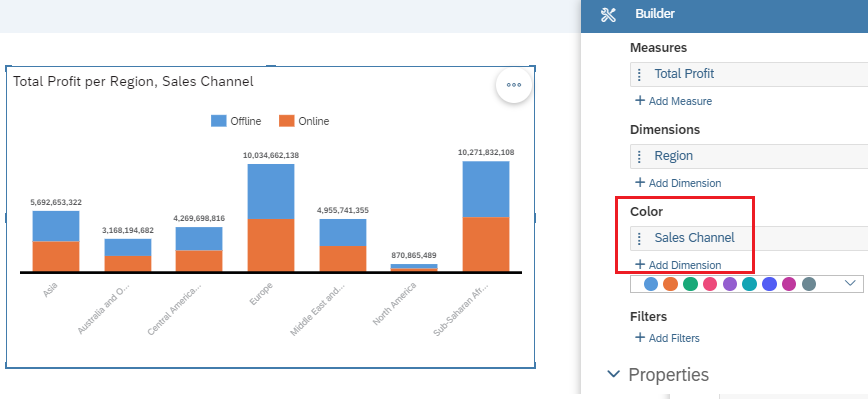Image resolution: width=868 pixels, height=399 pixels.
Task: Click the drag handle beside Total Profit
Action: [x=639, y=74]
